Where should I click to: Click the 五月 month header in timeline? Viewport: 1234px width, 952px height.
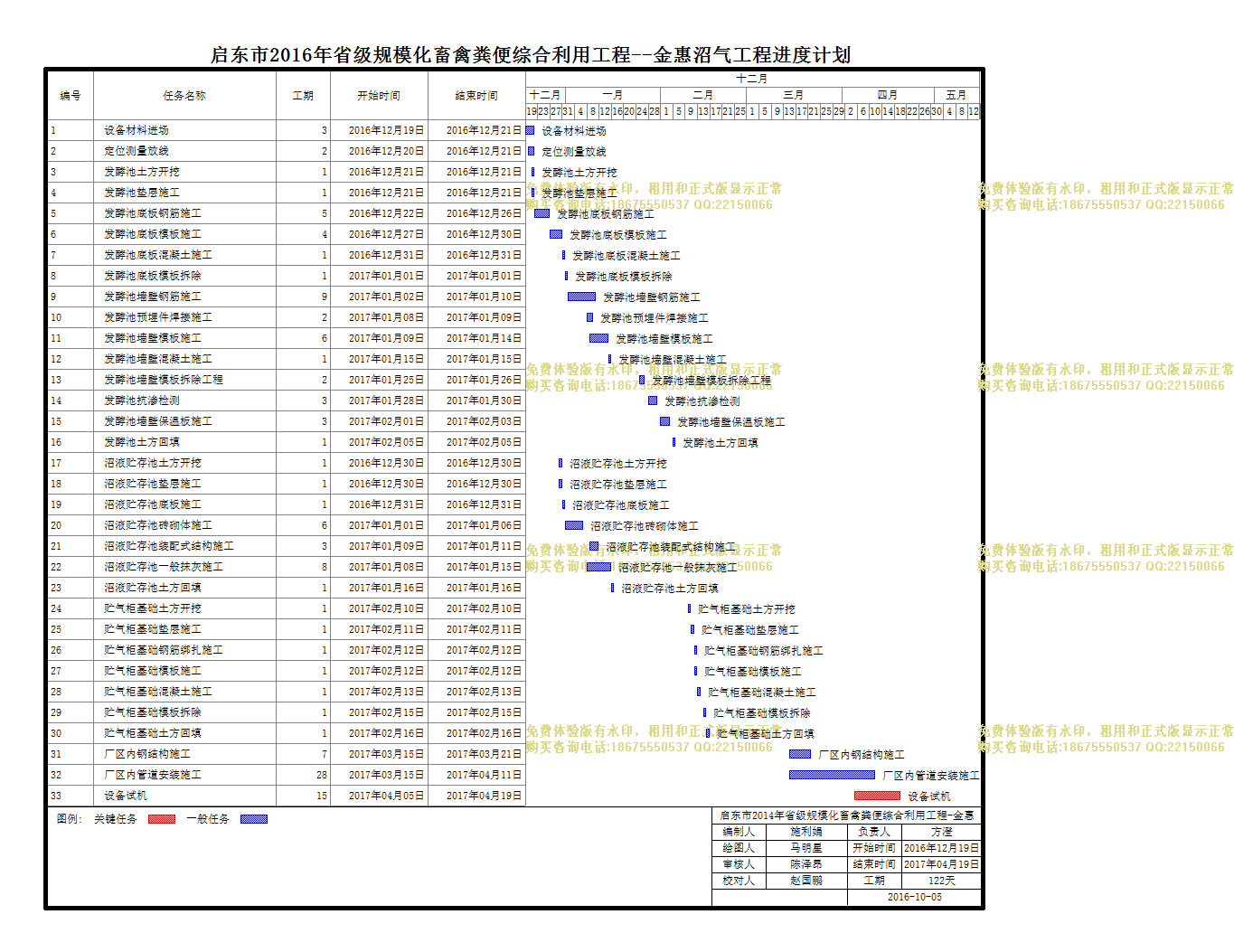tap(956, 95)
